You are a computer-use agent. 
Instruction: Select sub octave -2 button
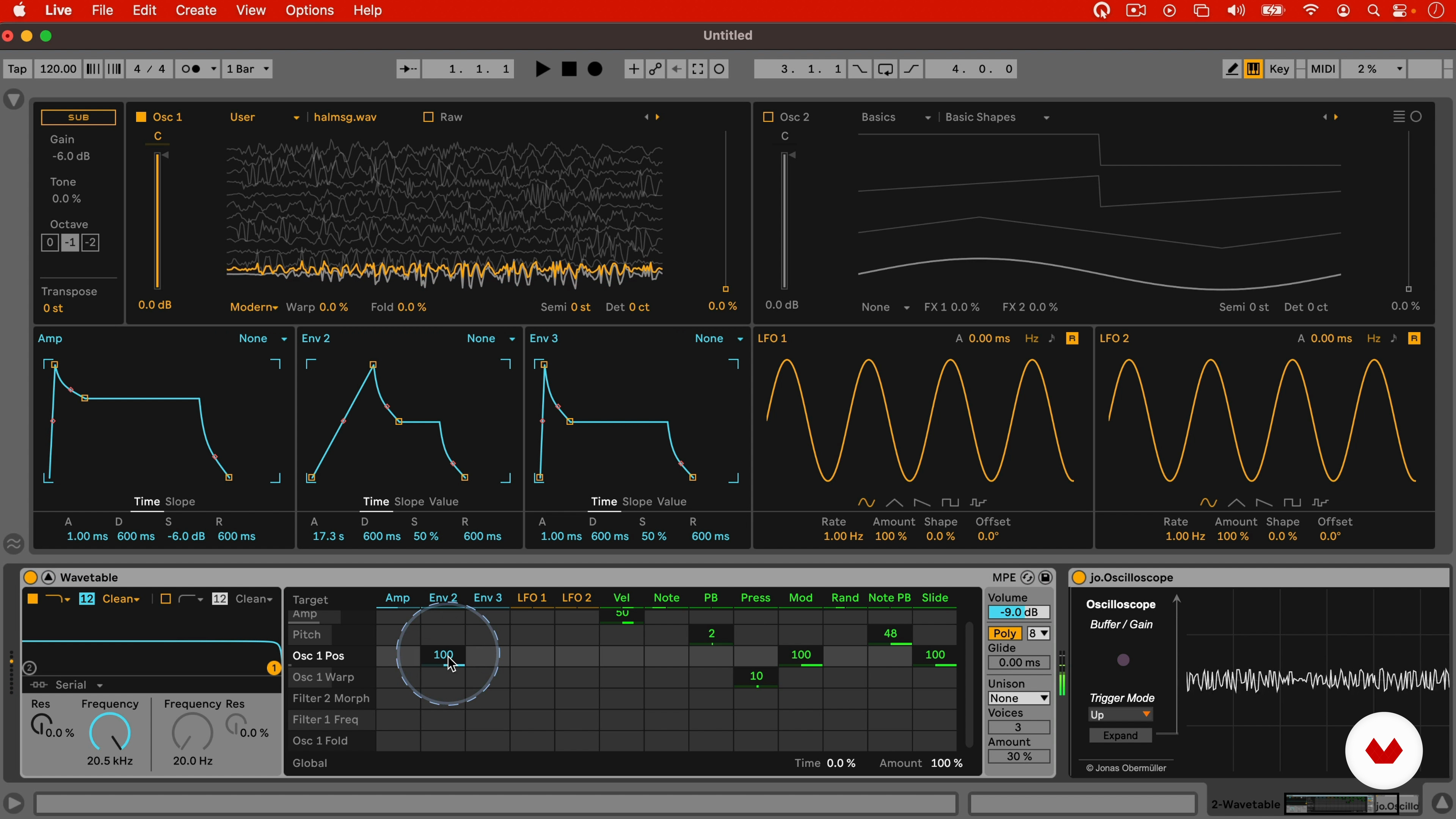point(91,243)
